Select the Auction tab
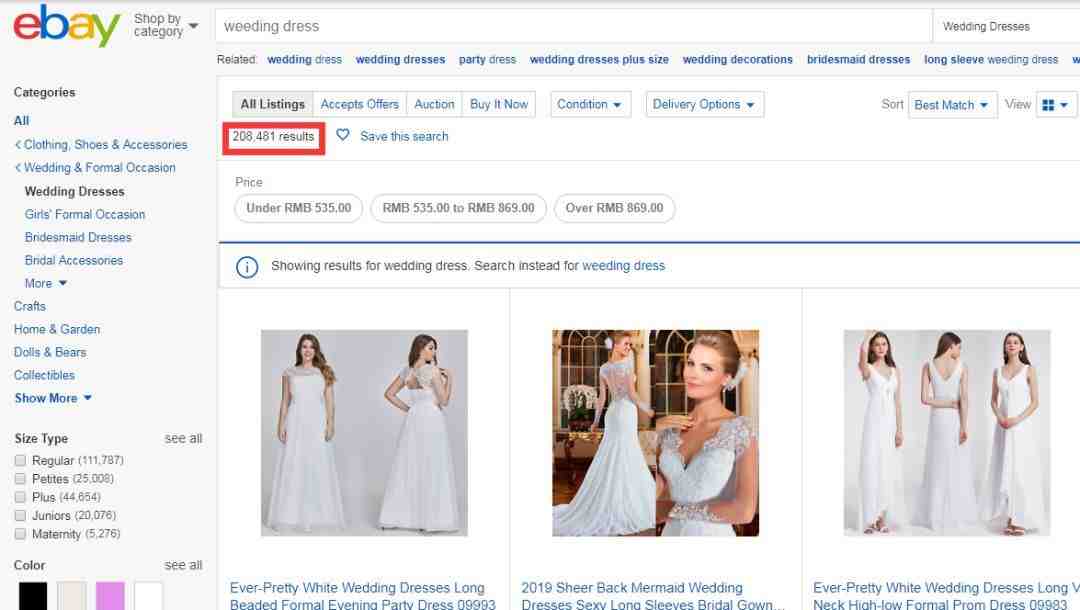The width and height of the screenshot is (1080, 610). (x=434, y=105)
